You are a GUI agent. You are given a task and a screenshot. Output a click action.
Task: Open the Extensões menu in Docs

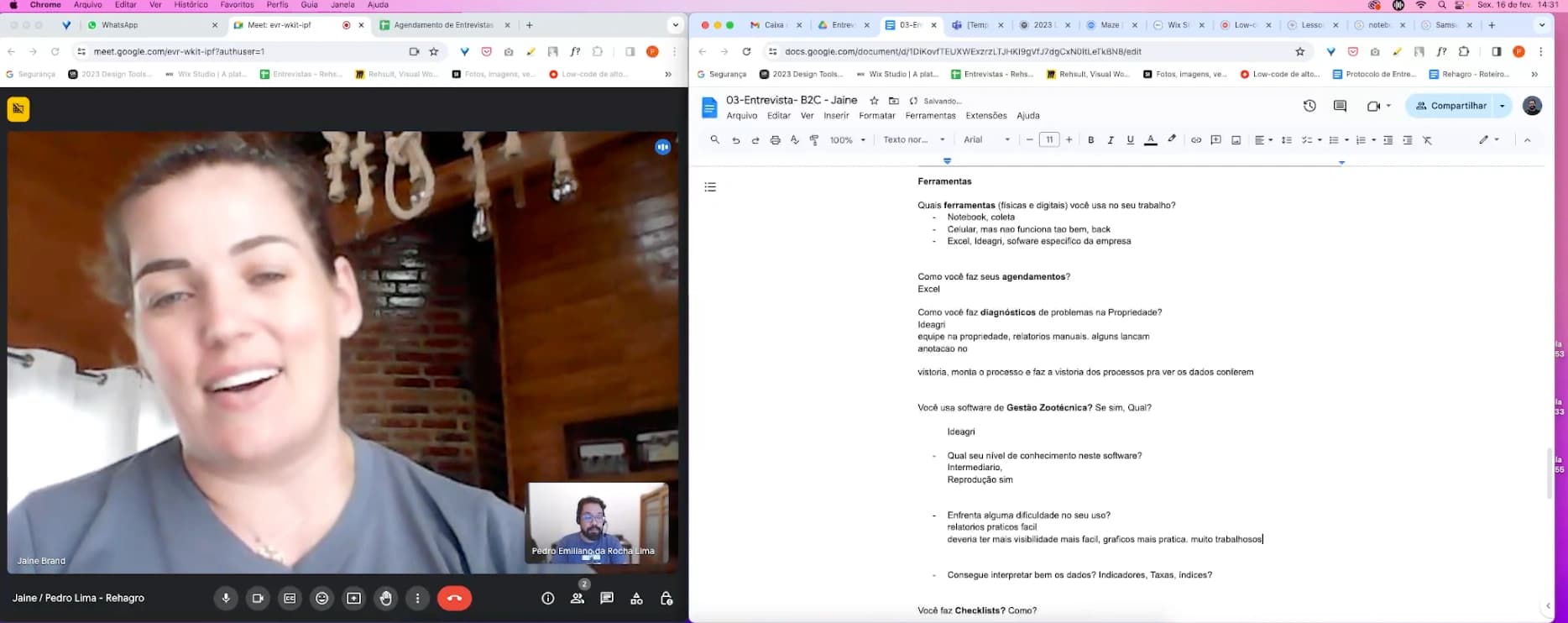tap(985, 116)
